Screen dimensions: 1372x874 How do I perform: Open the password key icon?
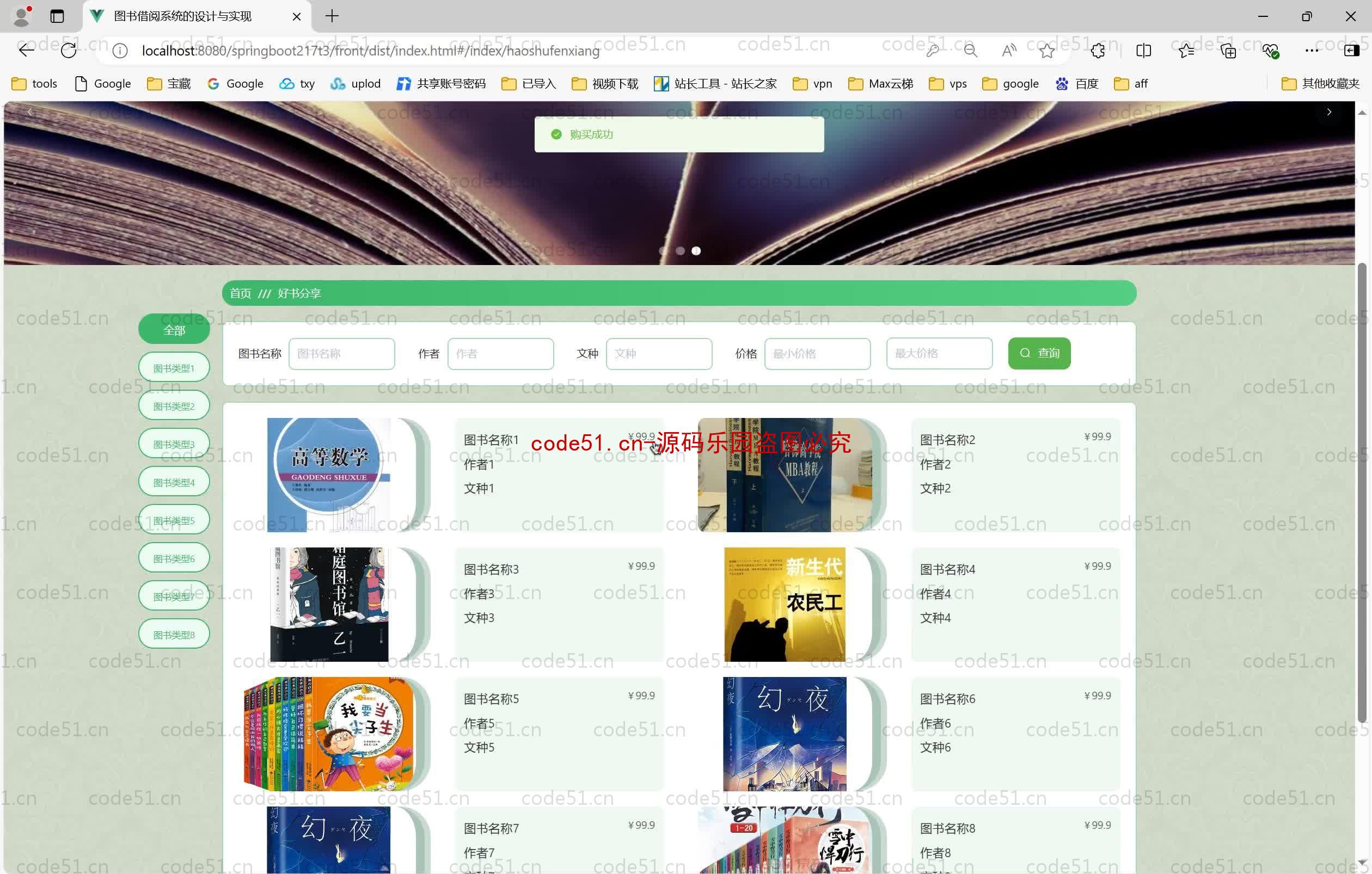tap(933, 51)
